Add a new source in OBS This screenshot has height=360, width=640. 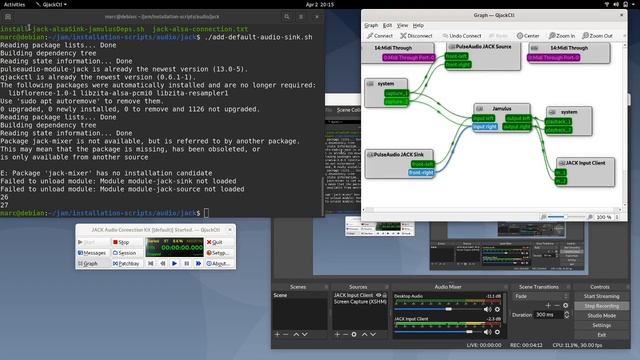[337, 334]
